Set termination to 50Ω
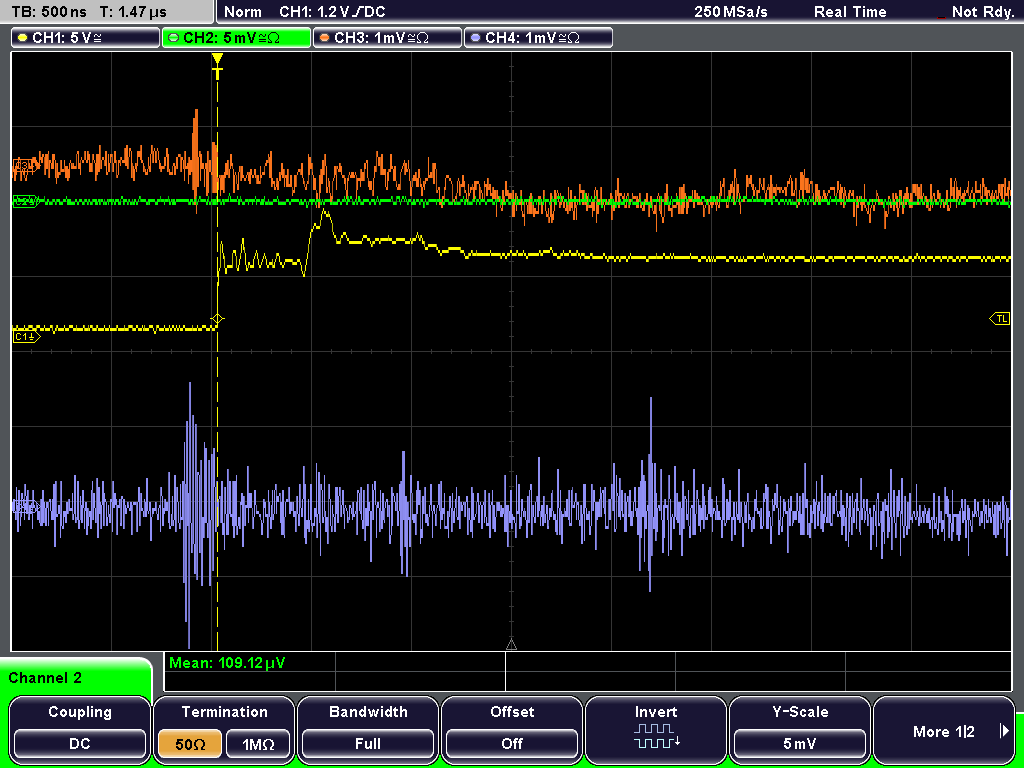Image resolution: width=1024 pixels, height=768 pixels. 190,744
